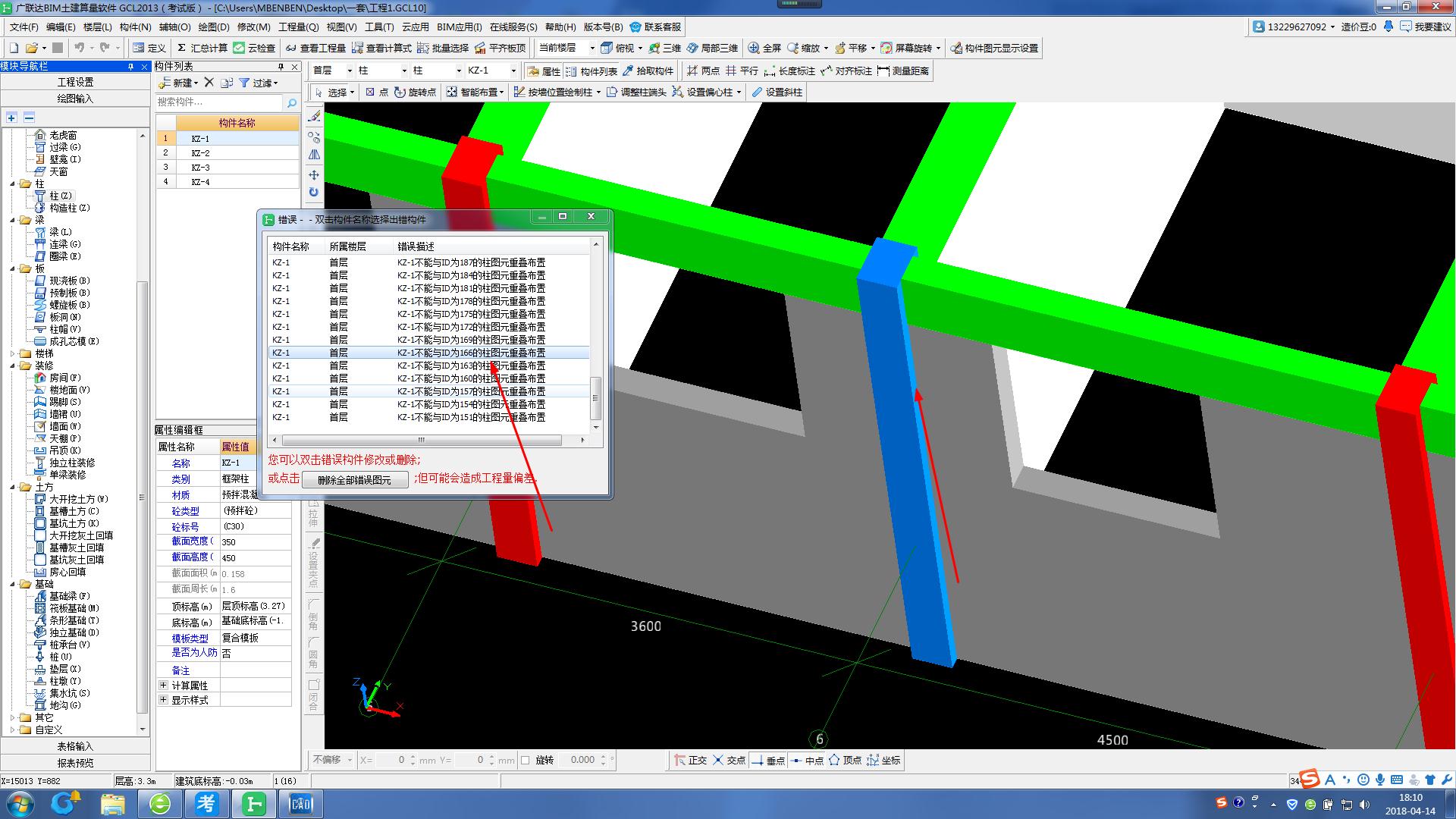Viewport: 1456px width, 819px height.
Task: Toggle the 旋转 rotate checkbox
Action: click(525, 760)
